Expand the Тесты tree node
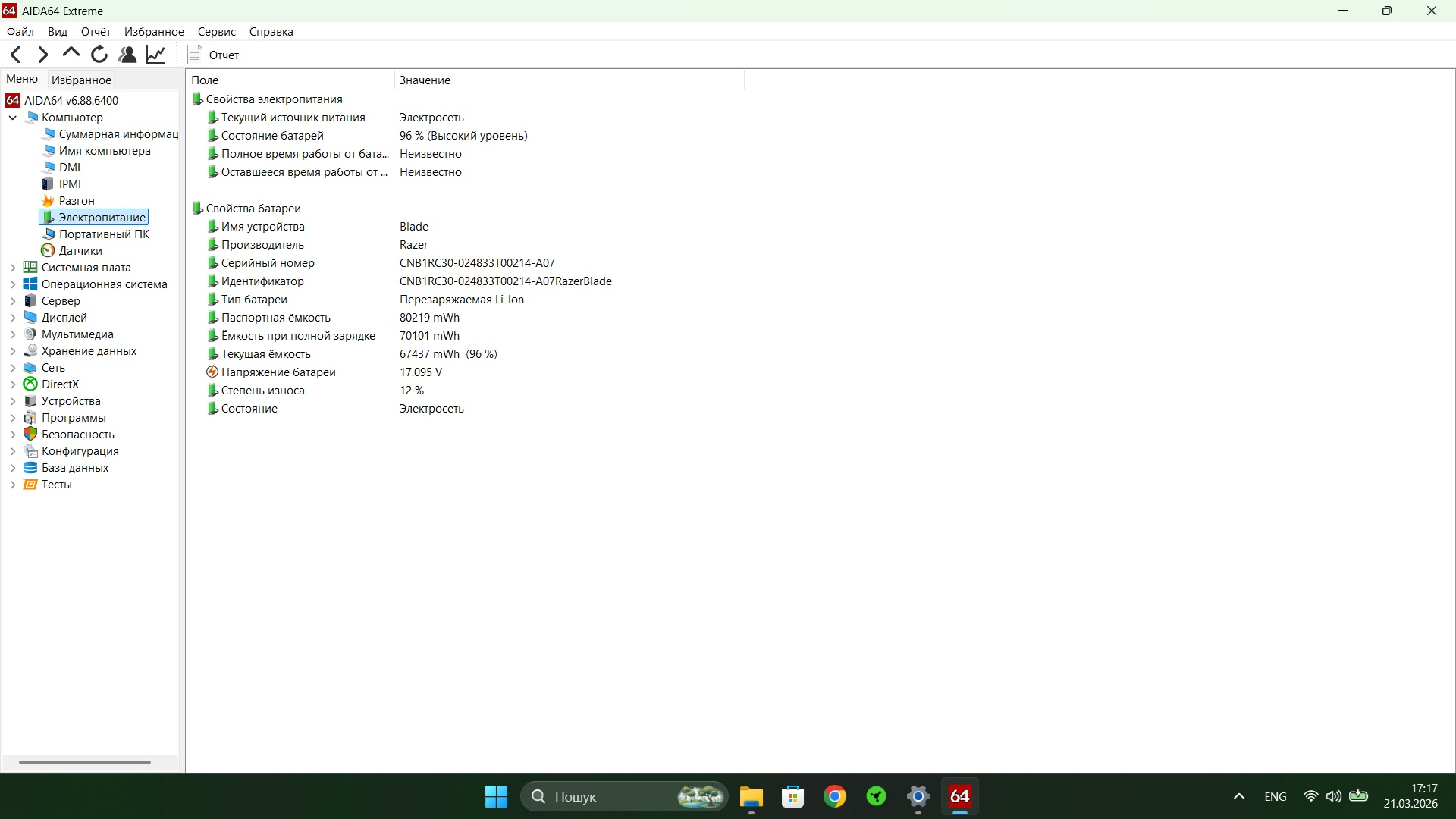 [x=13, y=485]
